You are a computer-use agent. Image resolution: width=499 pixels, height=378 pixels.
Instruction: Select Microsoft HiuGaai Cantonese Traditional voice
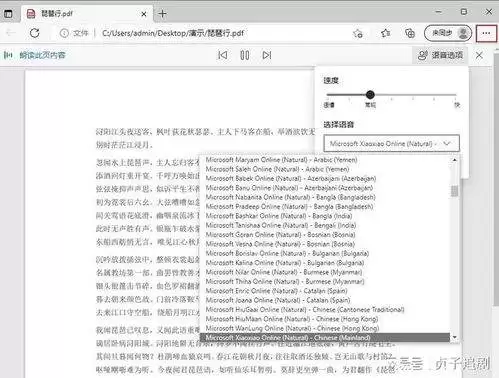click(x=305, y=310)
